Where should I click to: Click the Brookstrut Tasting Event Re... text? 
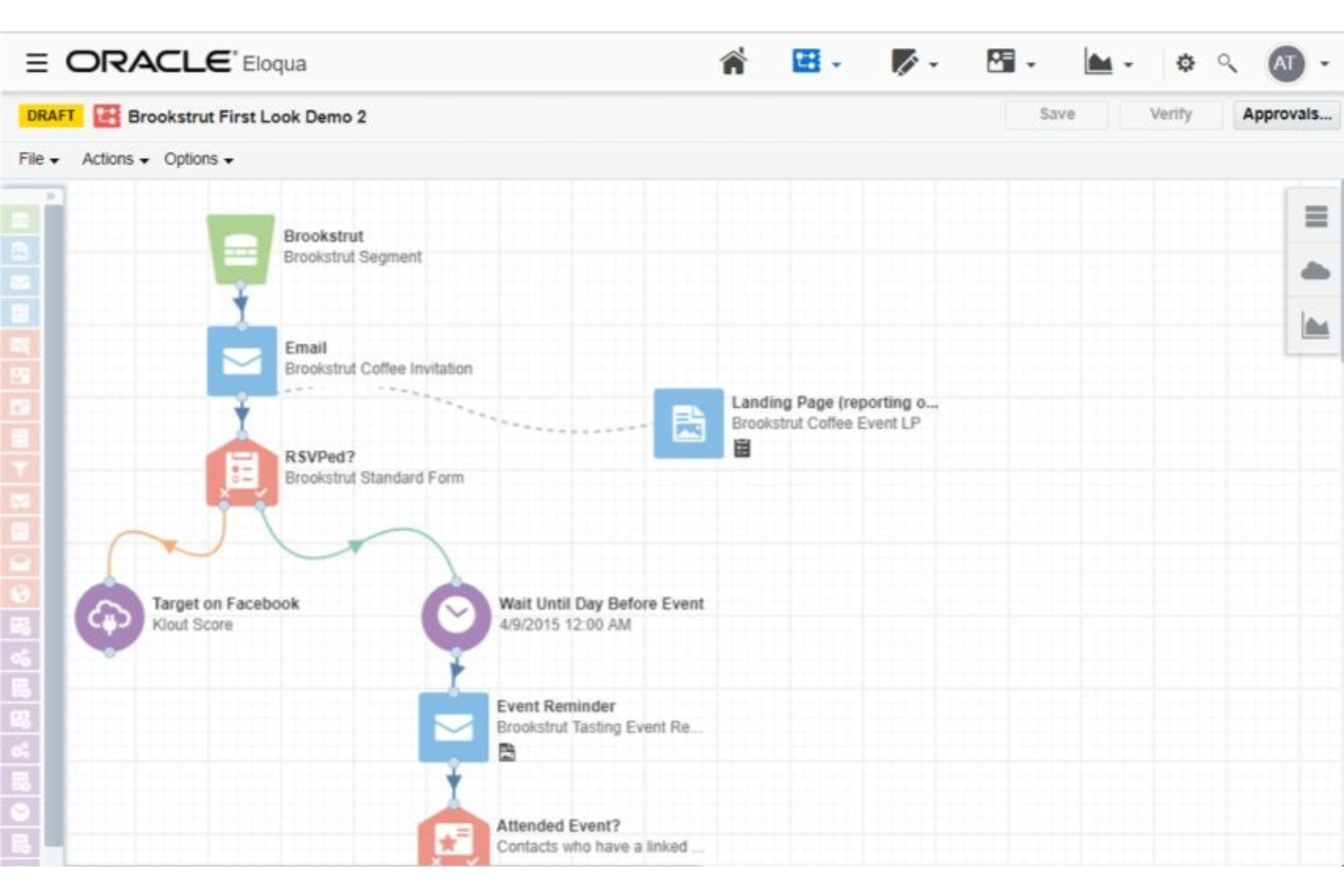(599, 727)
